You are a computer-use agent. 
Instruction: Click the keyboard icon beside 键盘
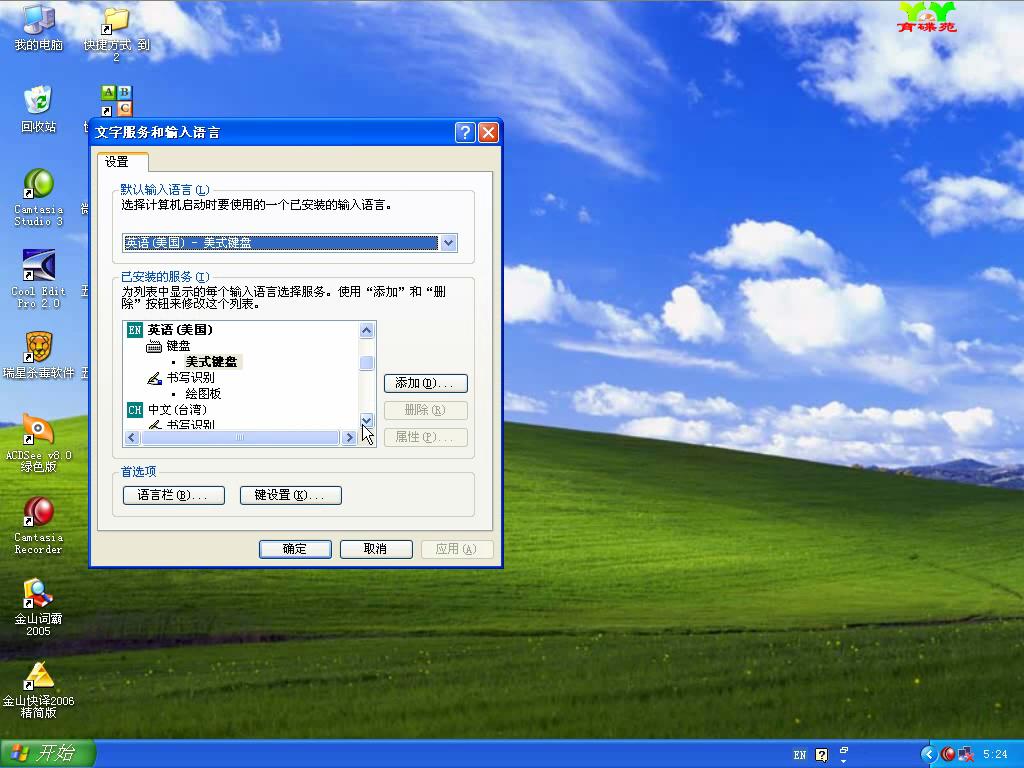154,346
